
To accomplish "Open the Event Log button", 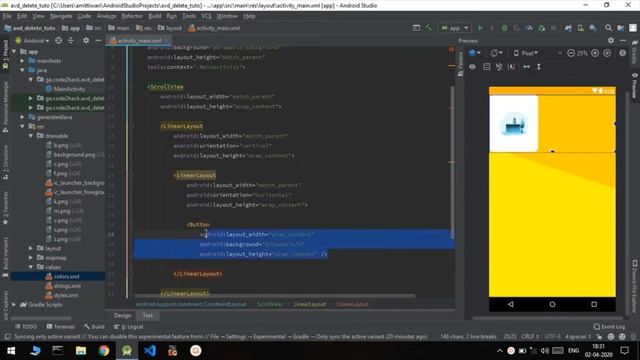I will point(609,327).
